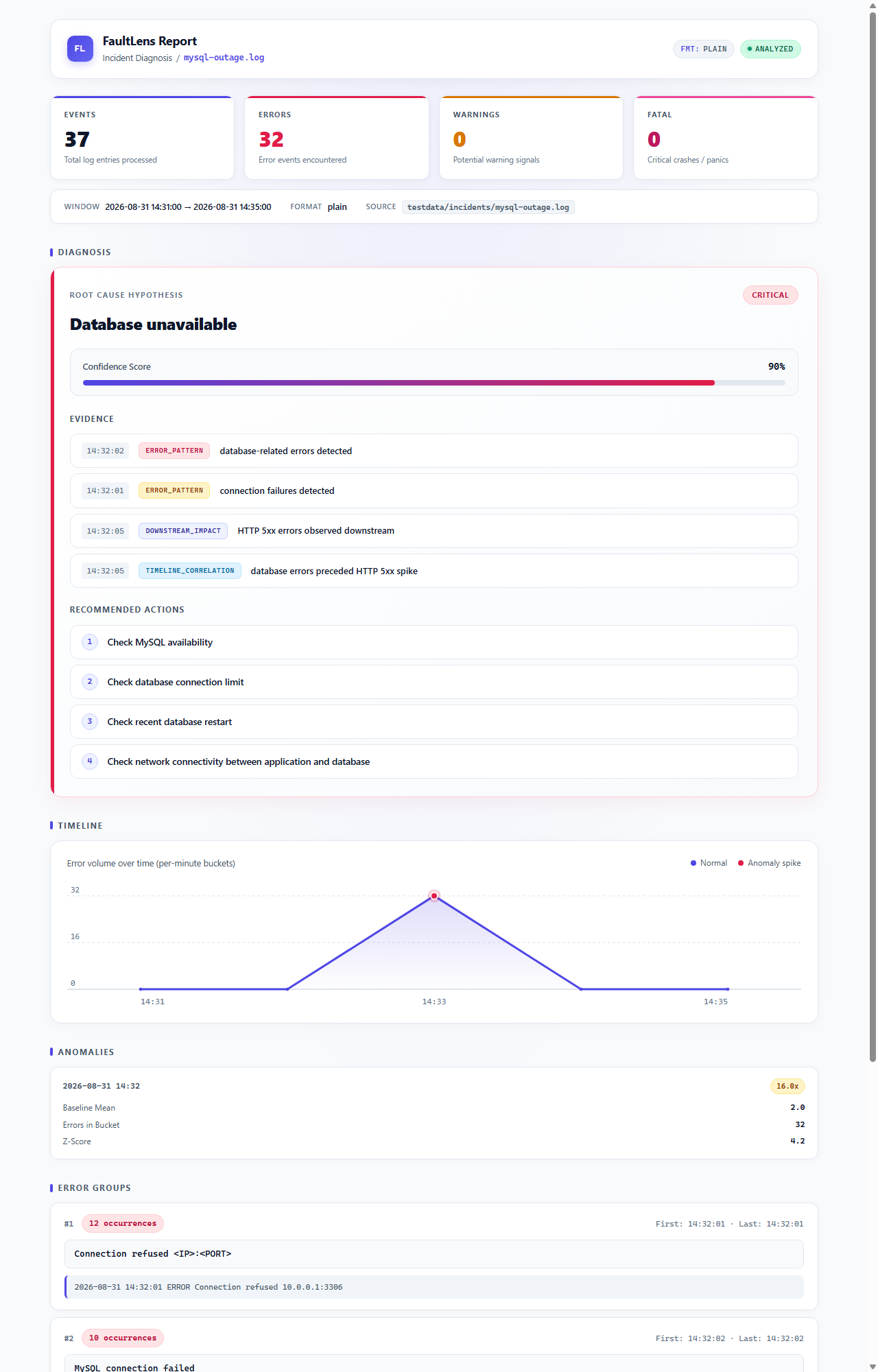
Task: Select the Events summary card
Action: click(x=143, y=138)
